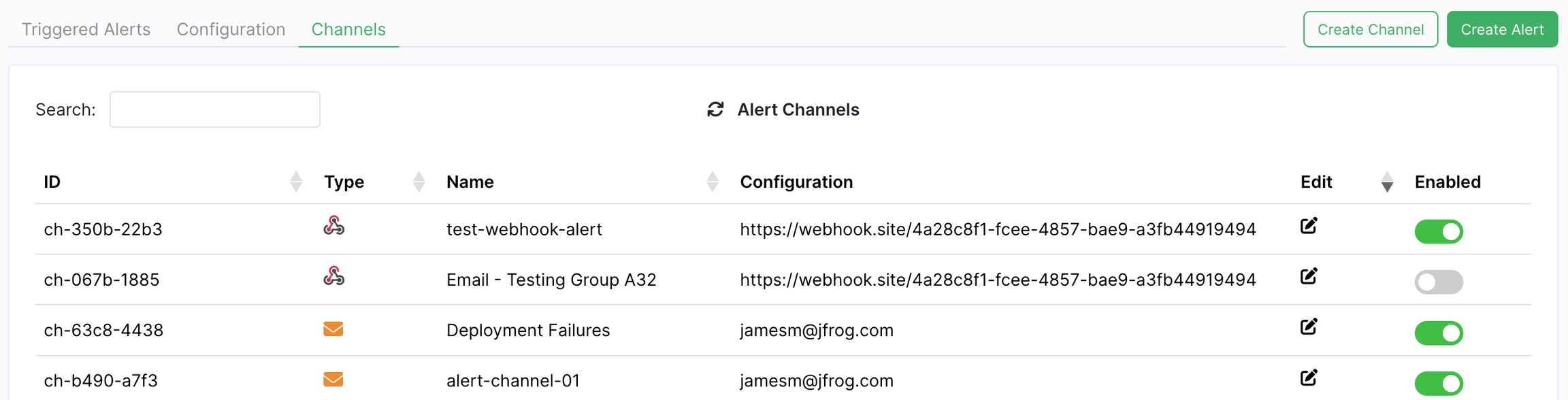Image resolution: width=1568 pixels, height=400 pixels.
Task: Edit the Email - Testing Group A32 channel
Action: tap(1309, 276)
